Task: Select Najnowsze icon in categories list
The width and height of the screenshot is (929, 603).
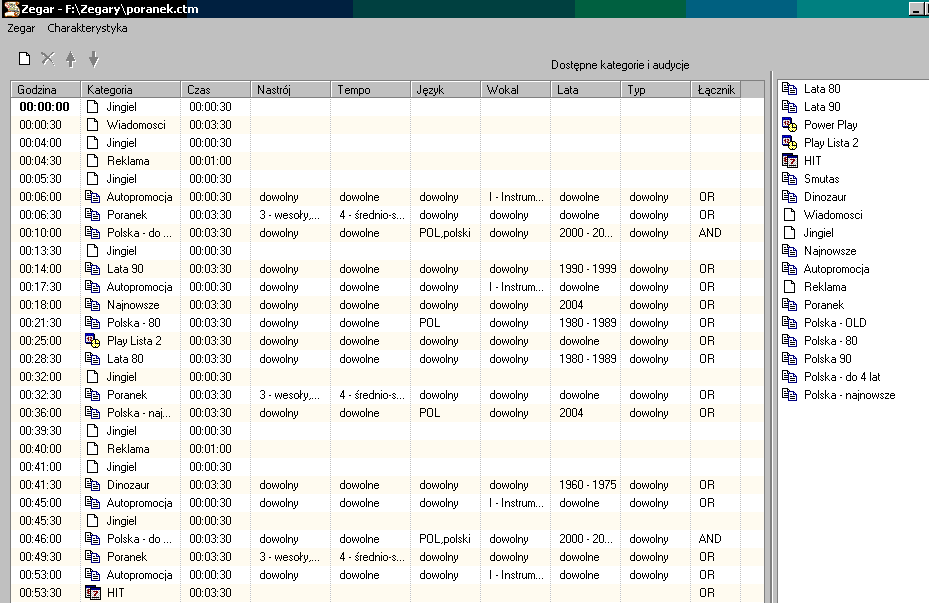Action: [x=789, y=251]
